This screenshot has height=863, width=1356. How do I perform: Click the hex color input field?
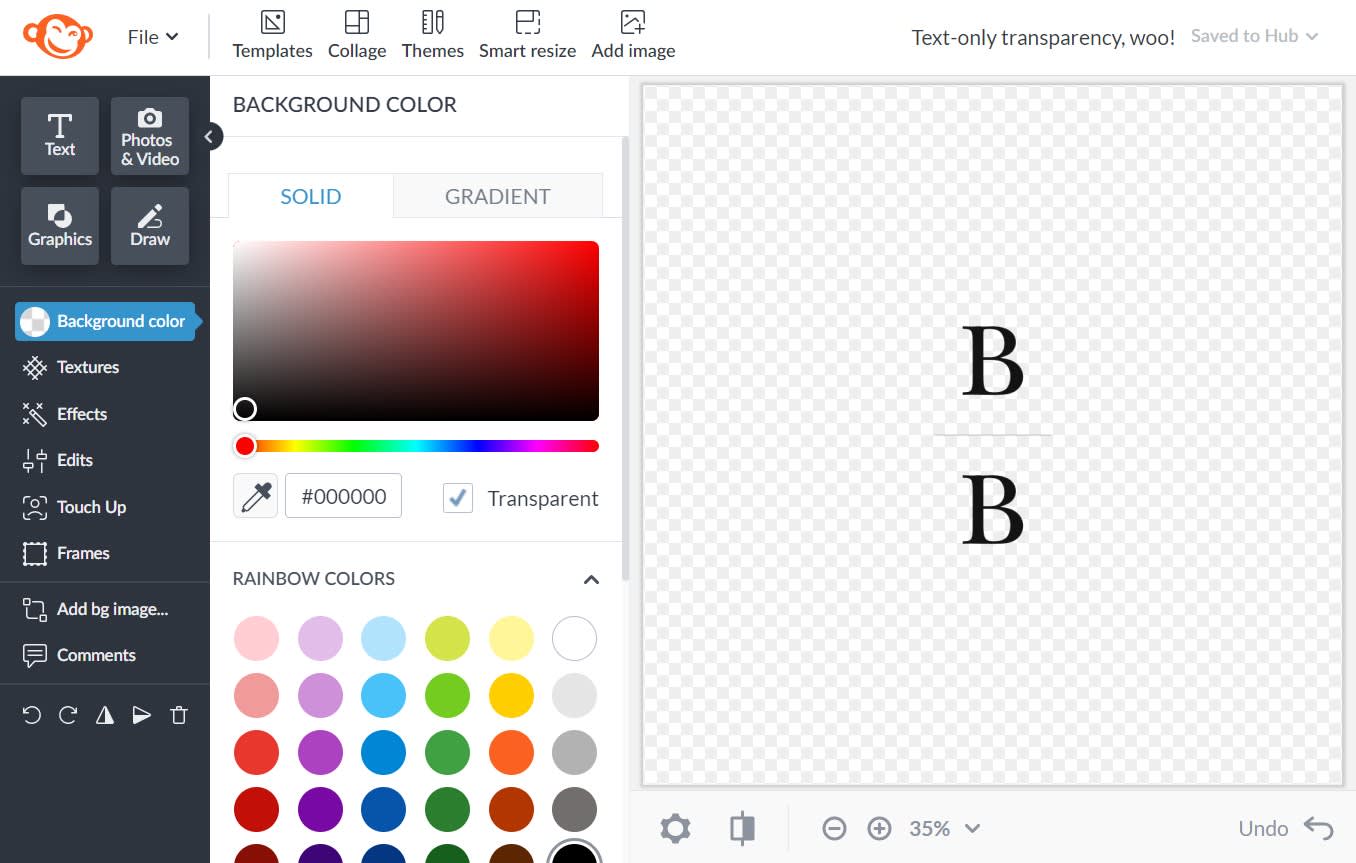click(x=343, y=496)
